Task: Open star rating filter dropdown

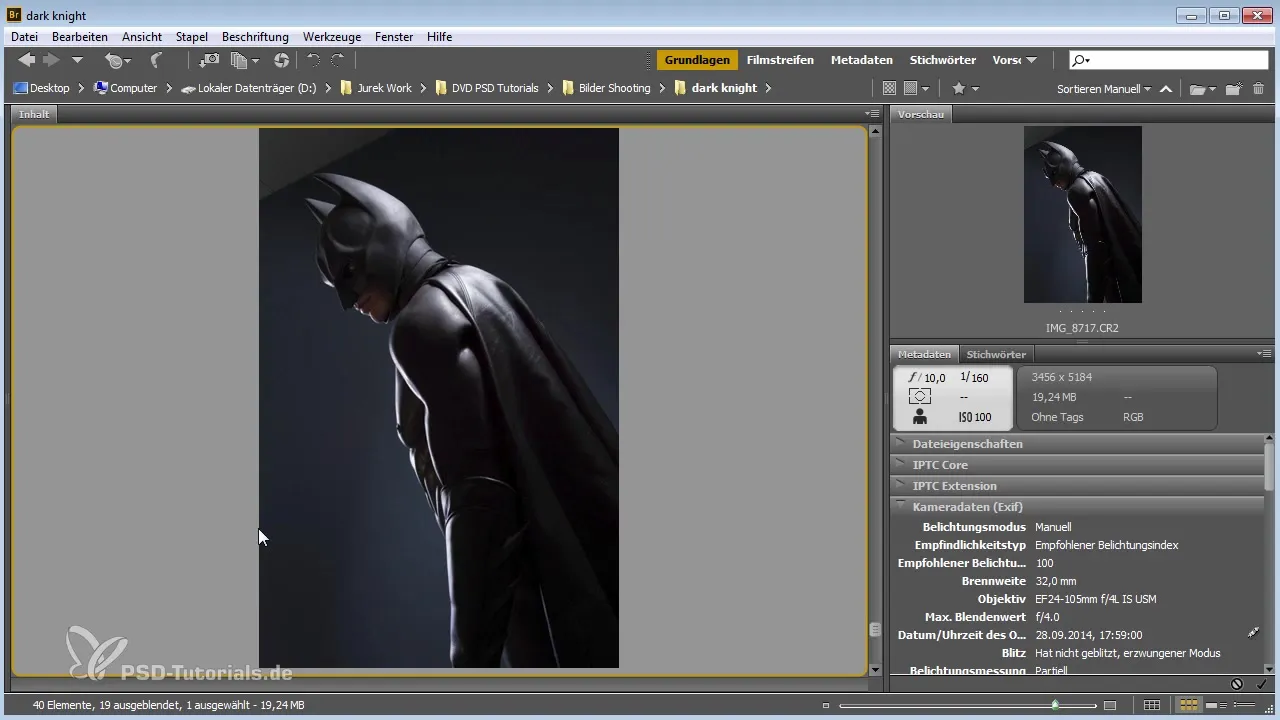Action: pyautogui.click(x=965, y=88)
